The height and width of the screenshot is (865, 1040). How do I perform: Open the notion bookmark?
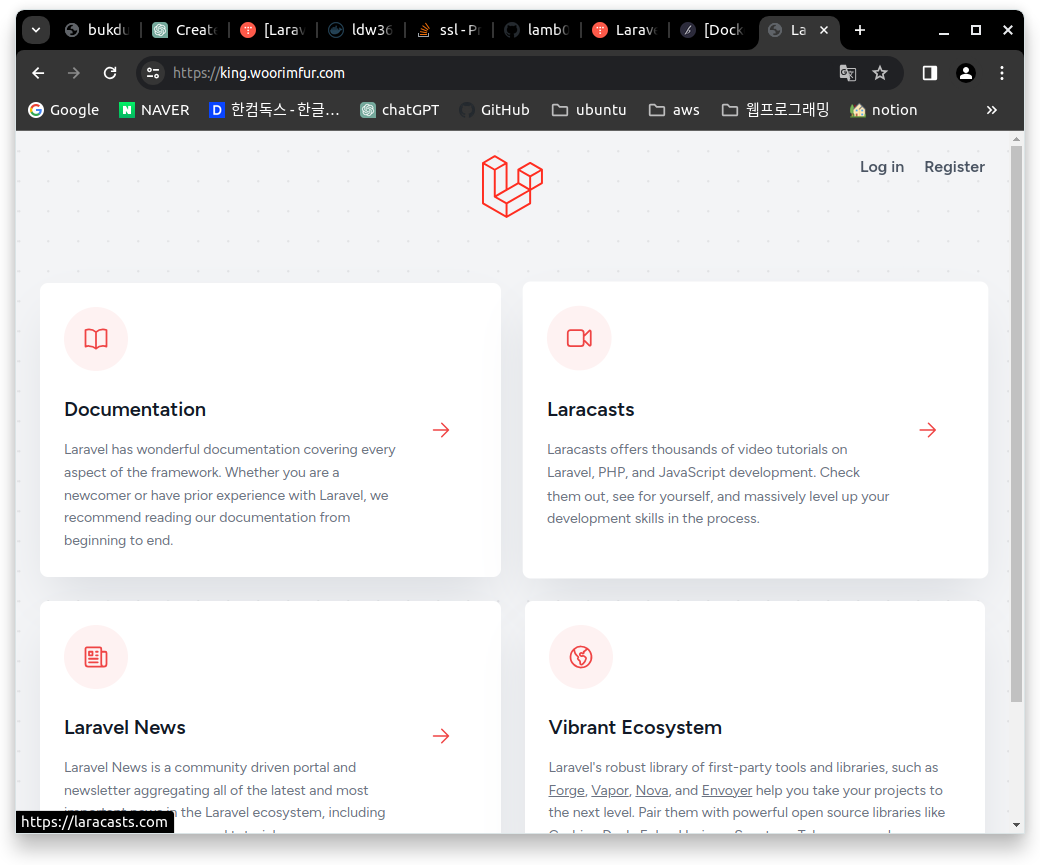click(883, 110)
